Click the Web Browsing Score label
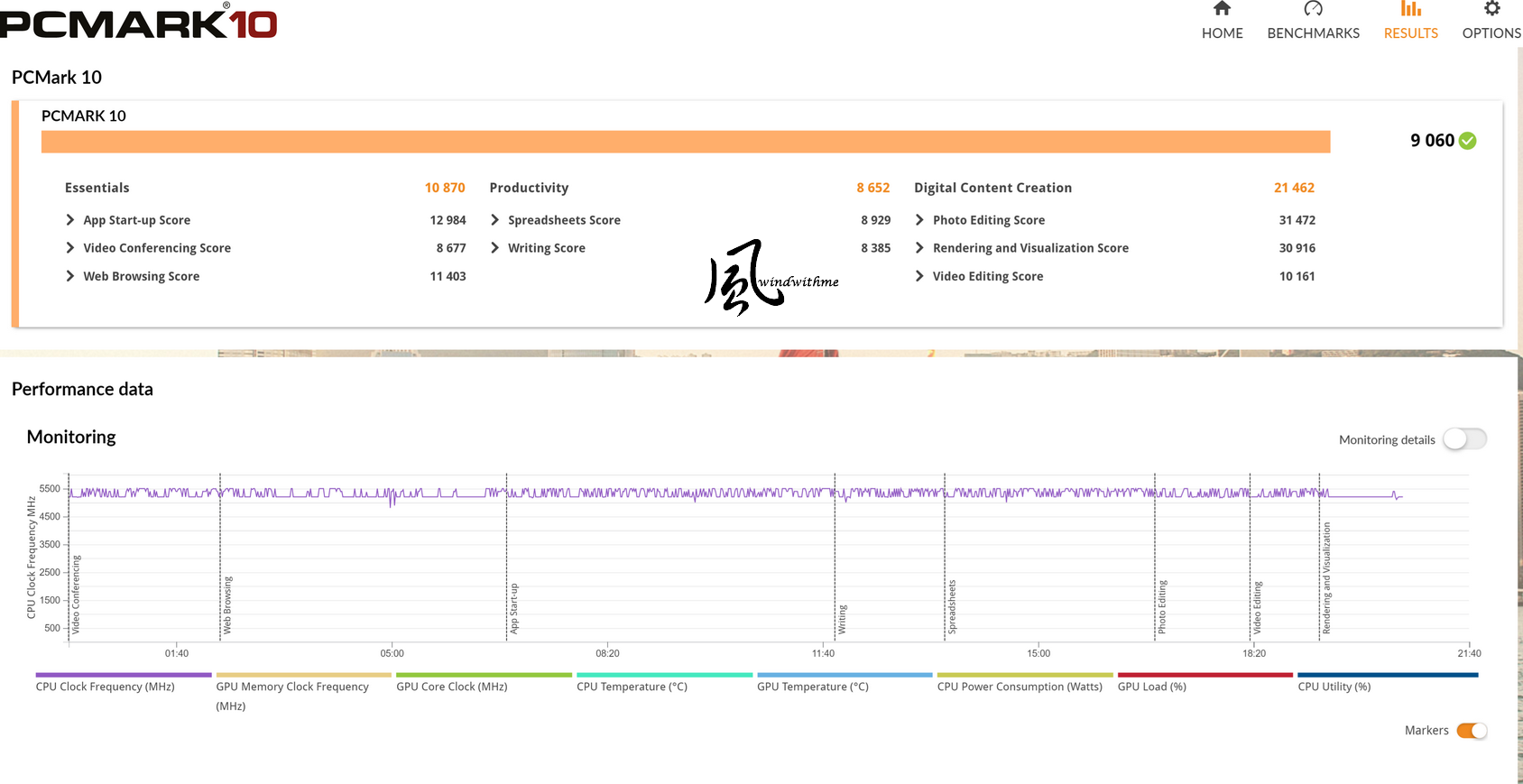This screenshot has height=784, width=1523. click(x=141, y=276)
